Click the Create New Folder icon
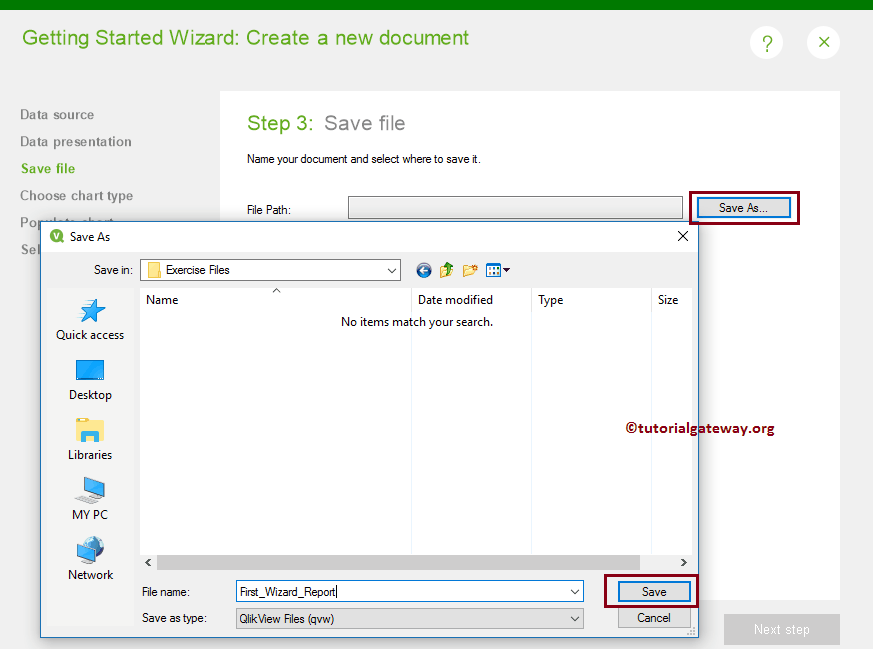873x649 pixels. (469, 270)
